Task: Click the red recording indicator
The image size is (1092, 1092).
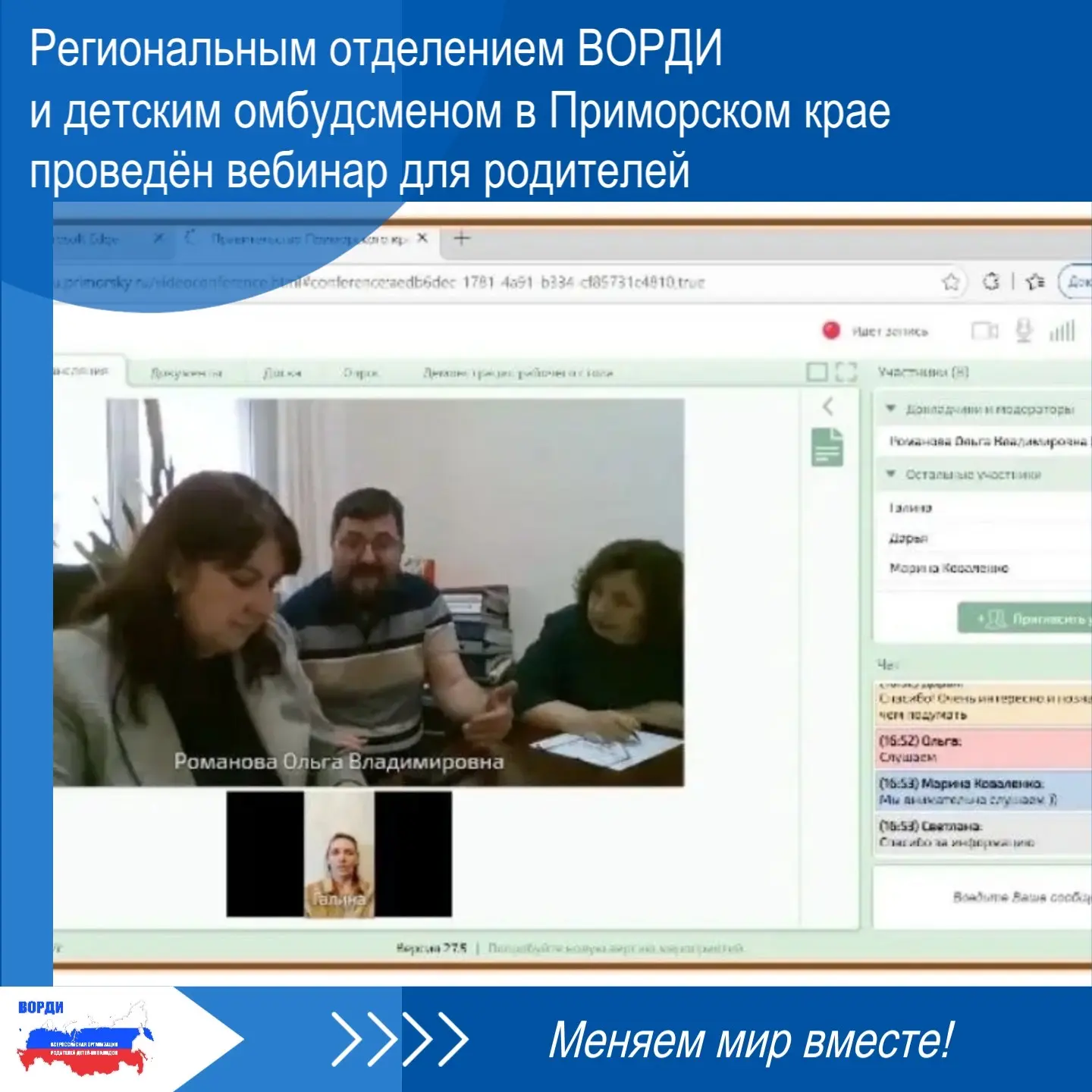Action: (x=832, y=331)
